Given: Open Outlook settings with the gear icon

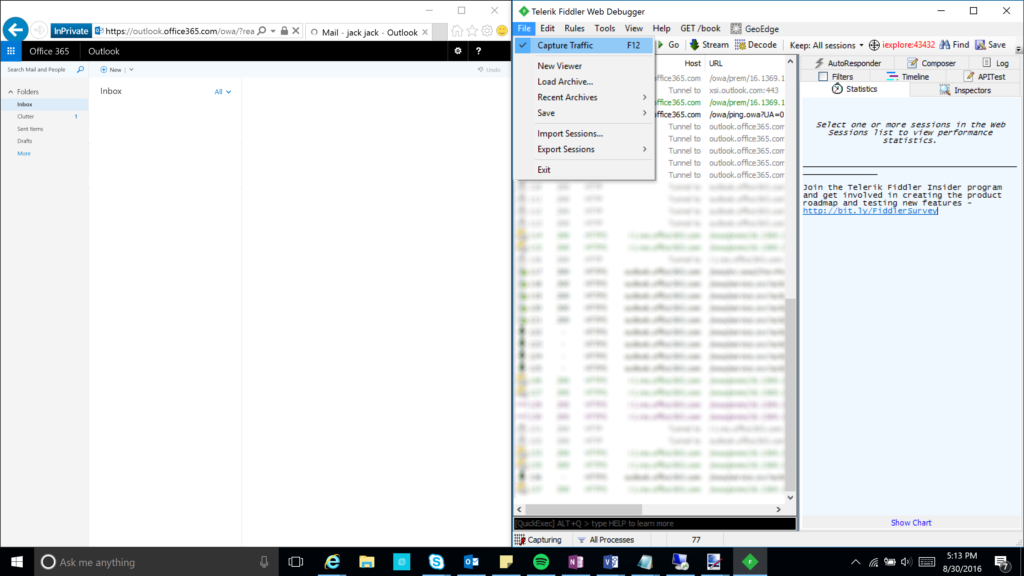Looking at the screenshot, I should [458, 51].
